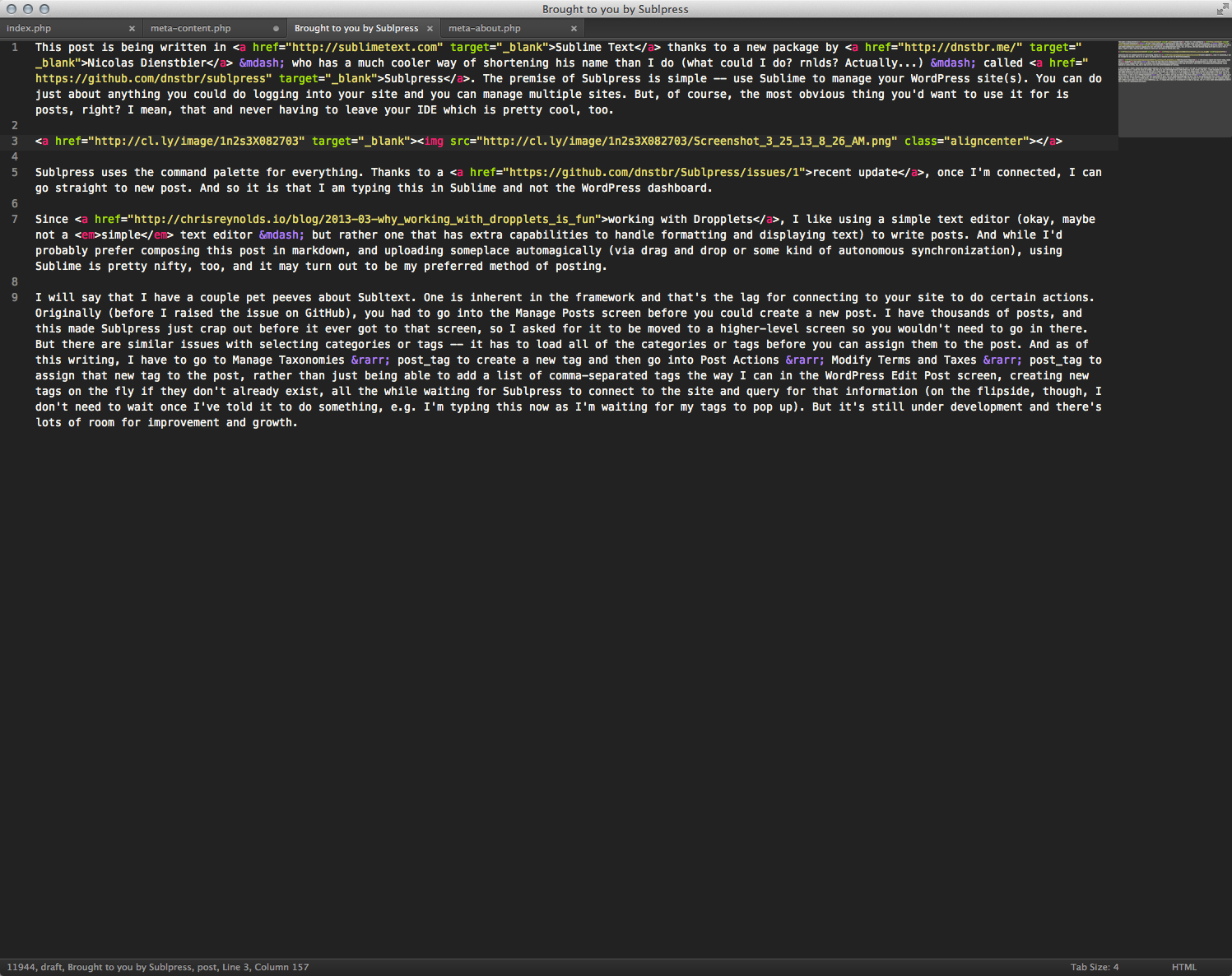Switch to the meta-content.php tab

tap(190, 29)
